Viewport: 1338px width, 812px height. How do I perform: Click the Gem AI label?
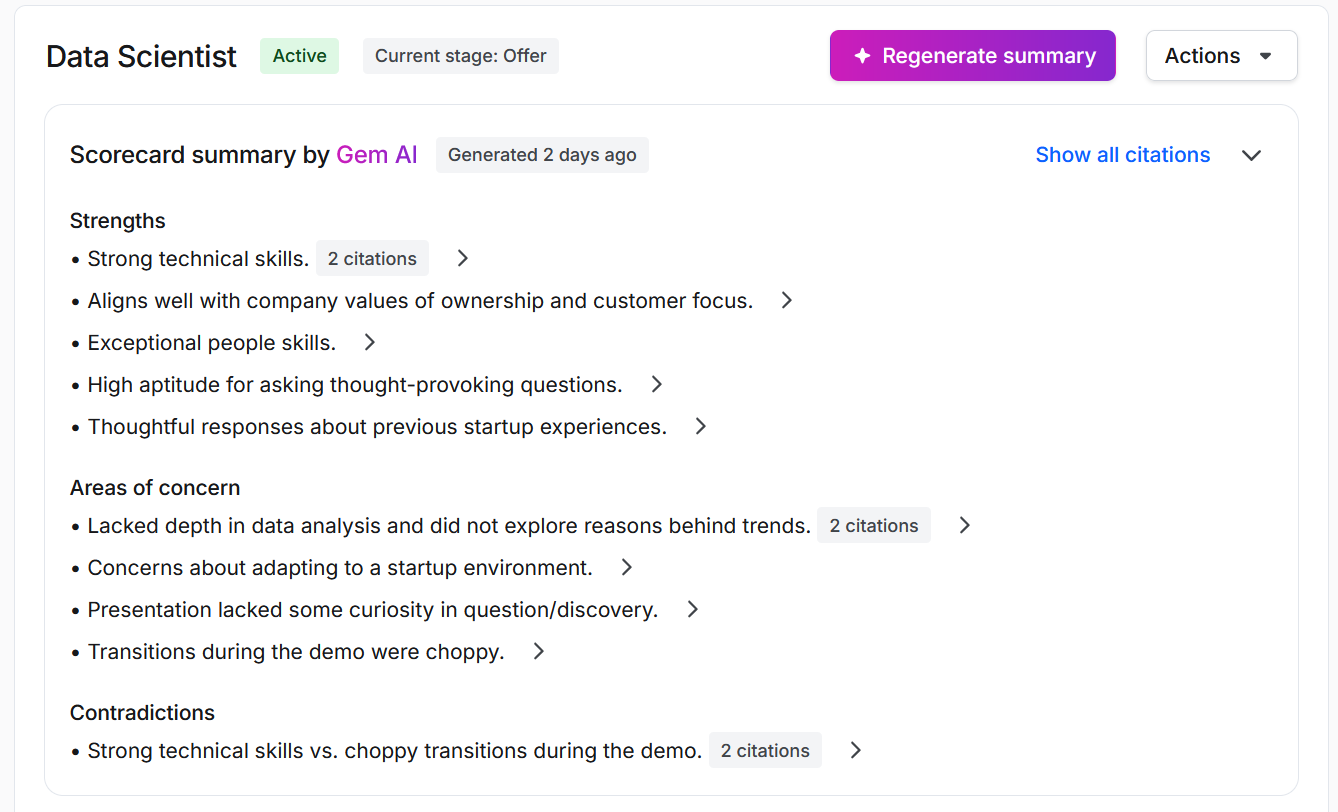point(377,155)
